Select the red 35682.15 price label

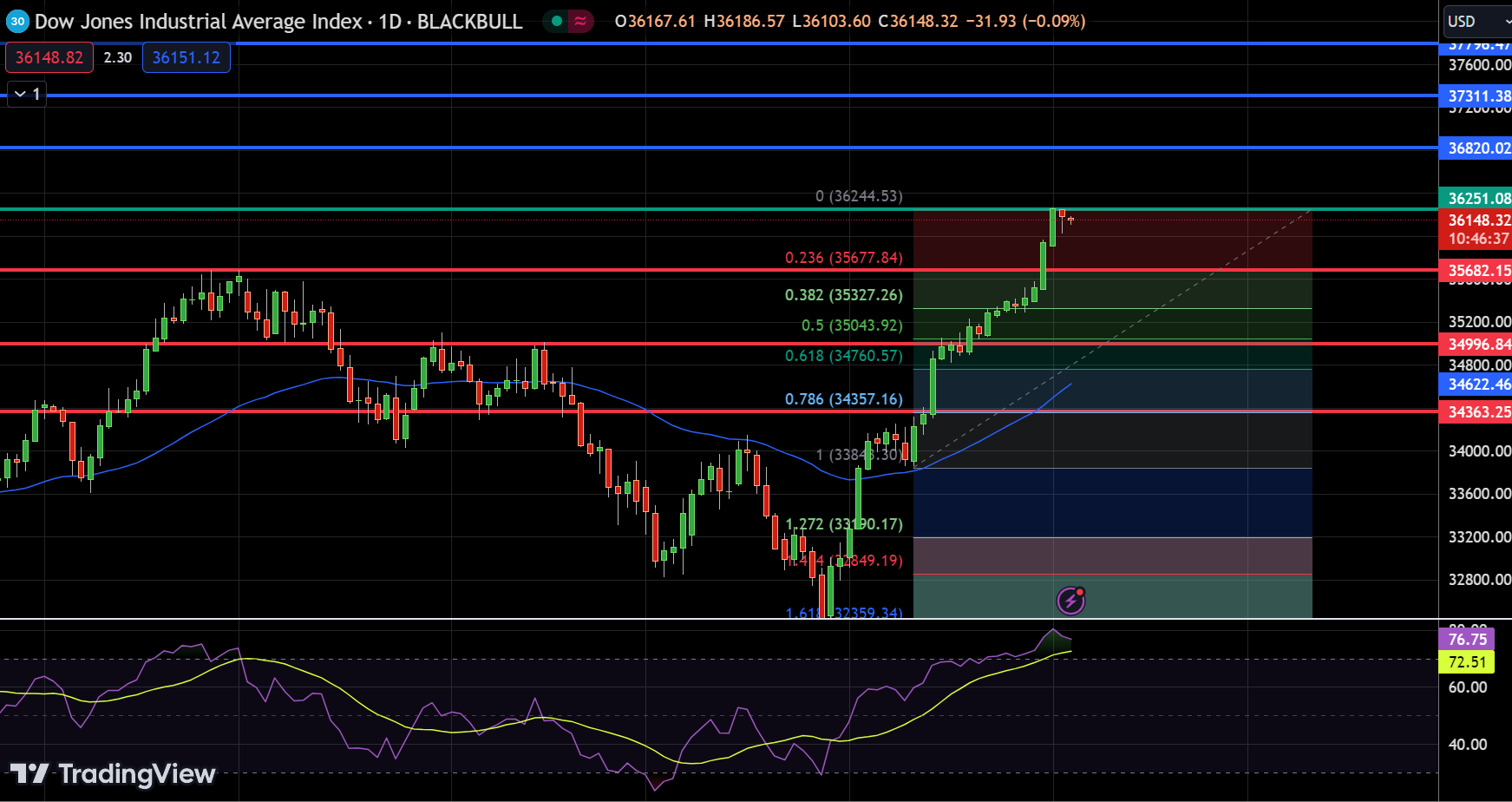(x=1476, y=271)
